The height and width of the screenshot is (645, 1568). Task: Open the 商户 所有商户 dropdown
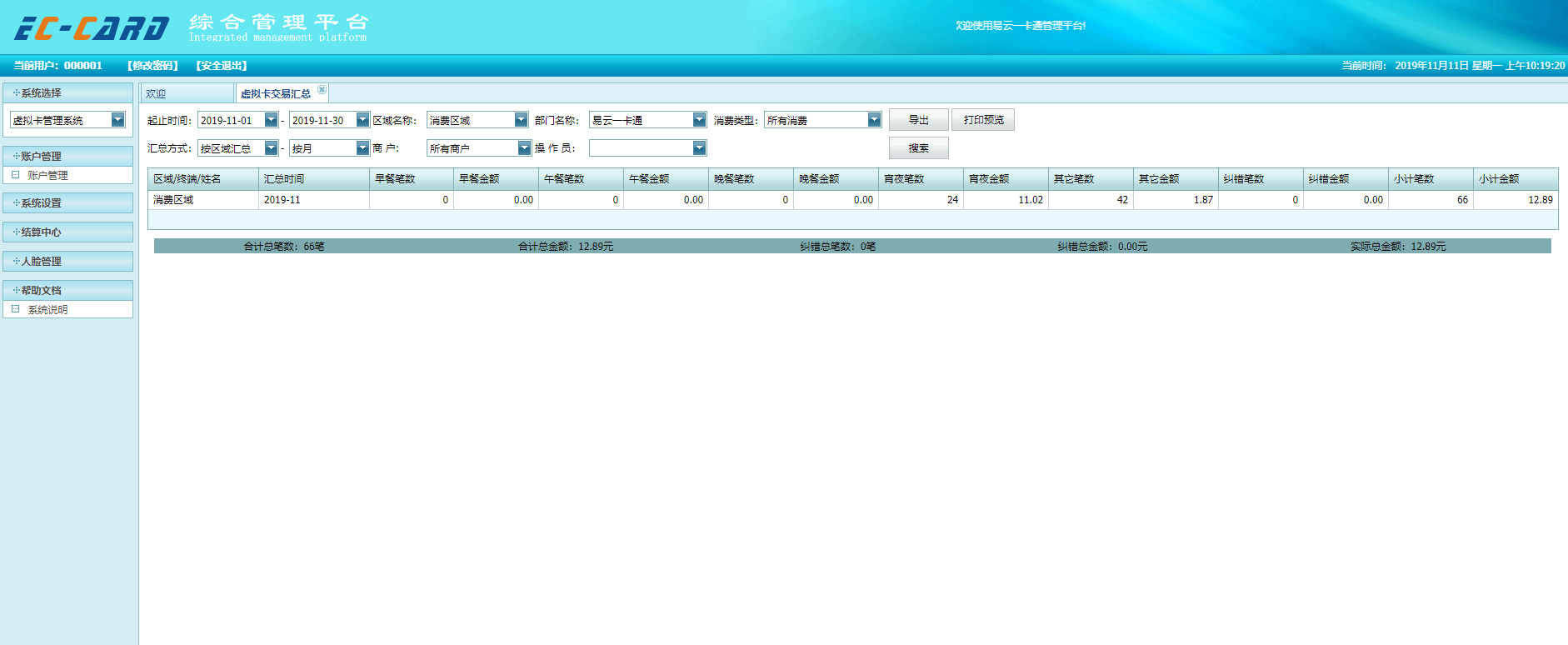(524, 148)
